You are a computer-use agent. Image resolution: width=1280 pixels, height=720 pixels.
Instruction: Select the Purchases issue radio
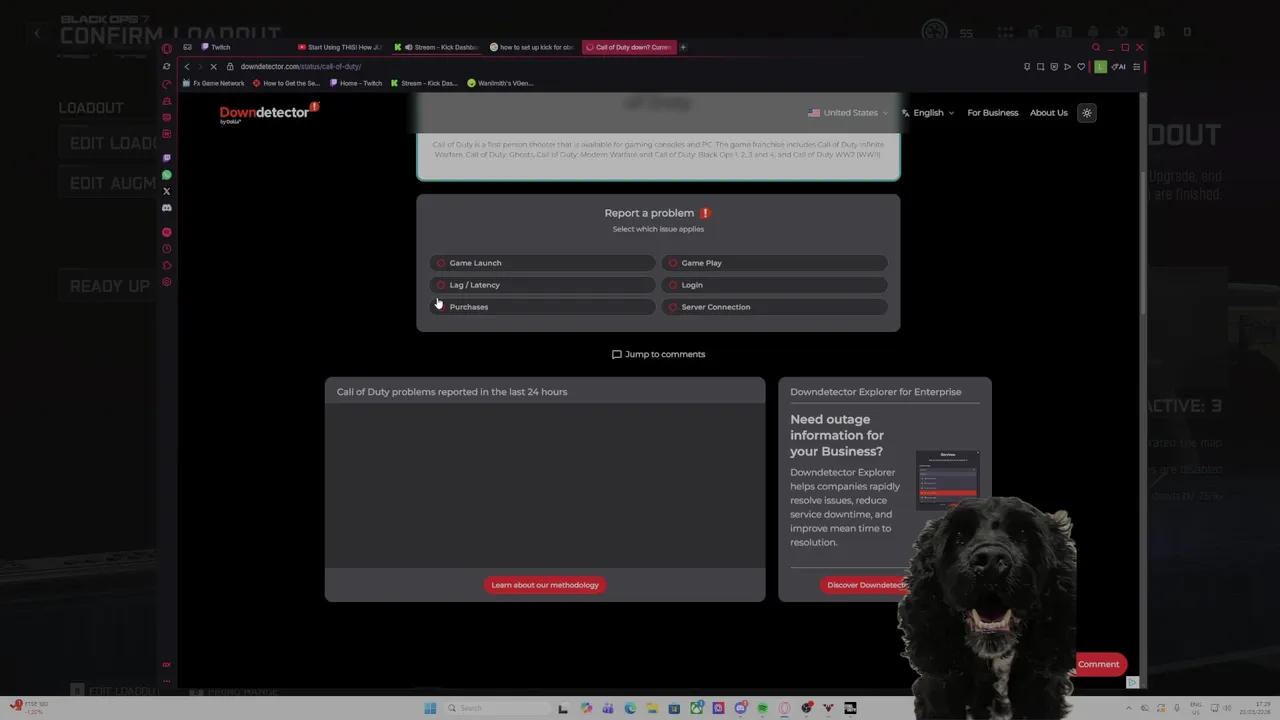(441, 307)
